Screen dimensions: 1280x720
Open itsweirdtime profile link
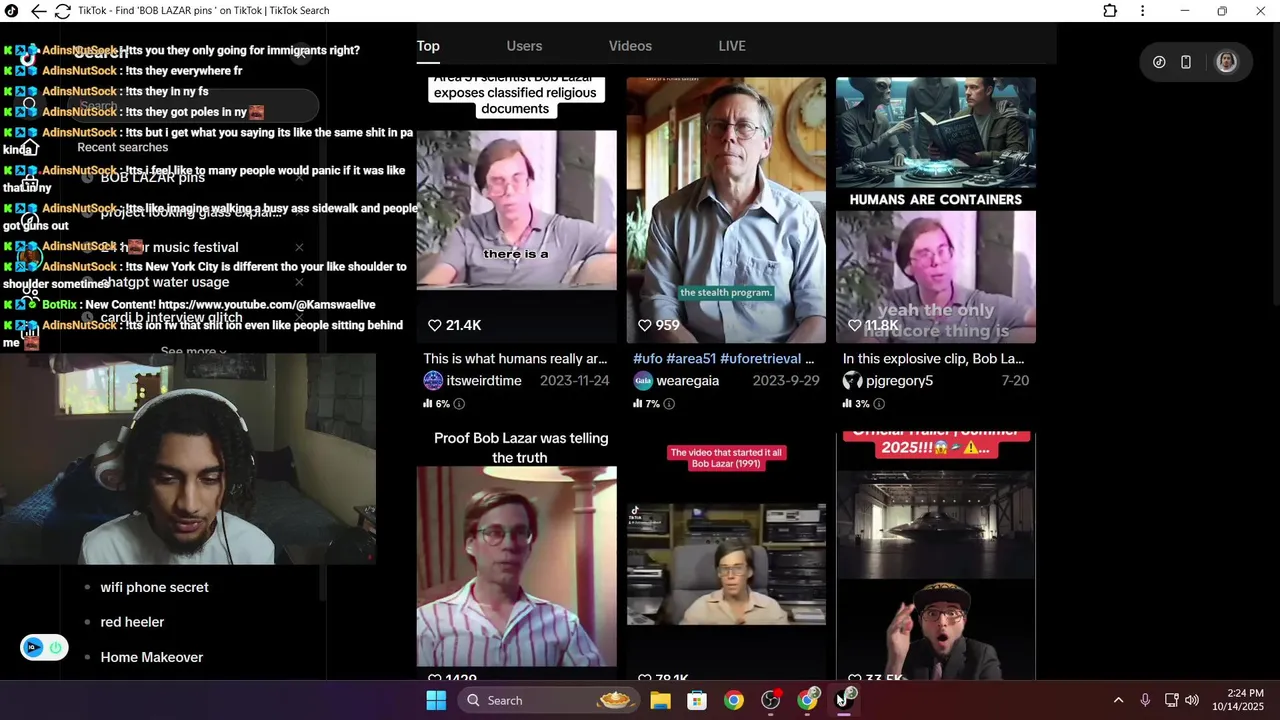pyautogui.click(x=484, y=381)
